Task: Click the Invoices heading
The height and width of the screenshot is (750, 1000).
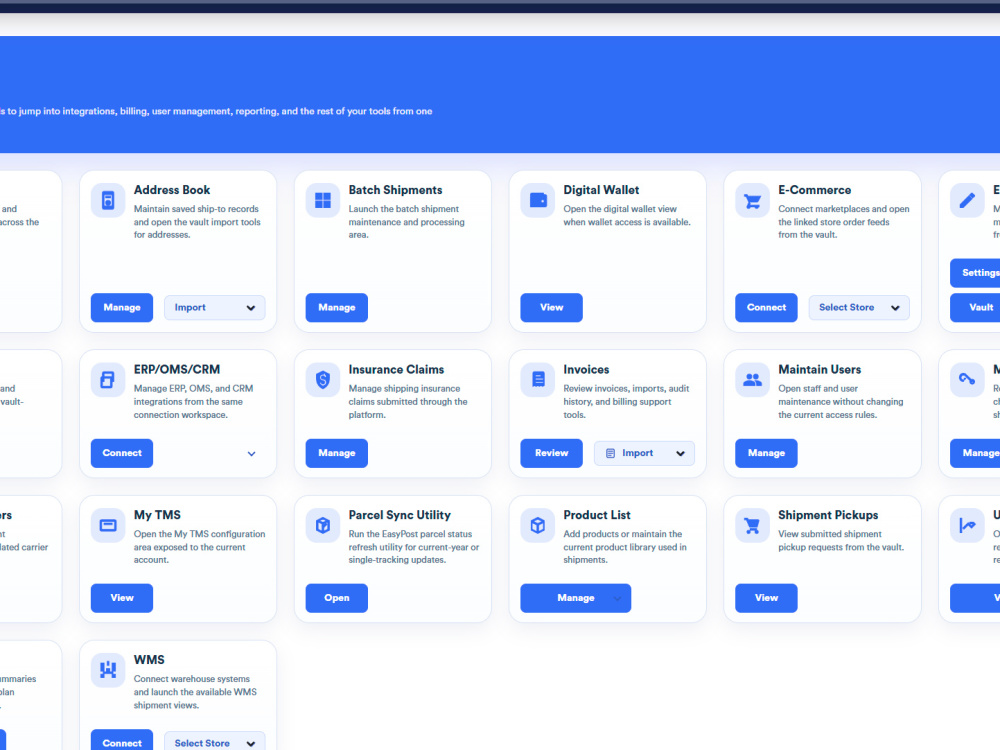Action: pyautogui.click(x=586, y=370)
